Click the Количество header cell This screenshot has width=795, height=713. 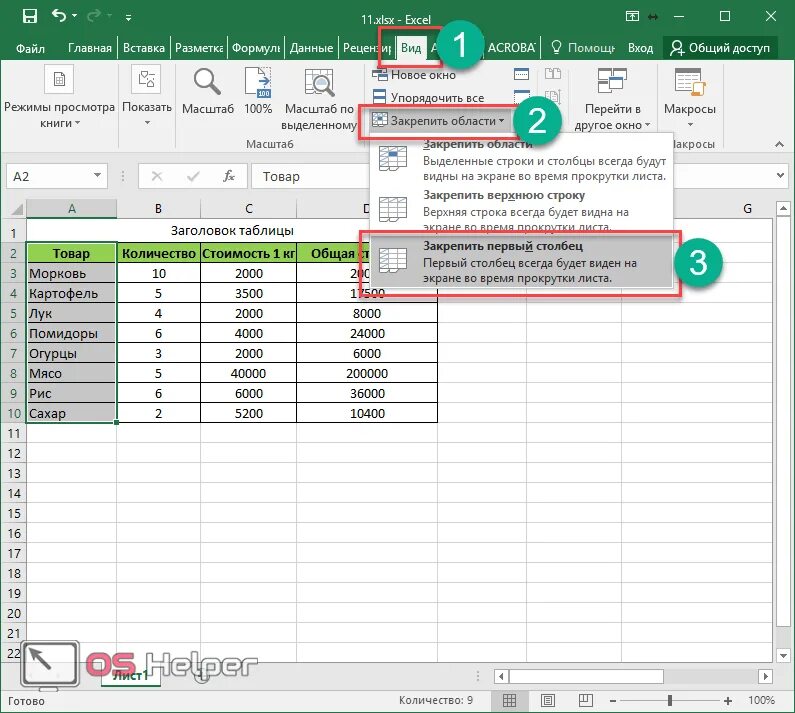point(159,253)
